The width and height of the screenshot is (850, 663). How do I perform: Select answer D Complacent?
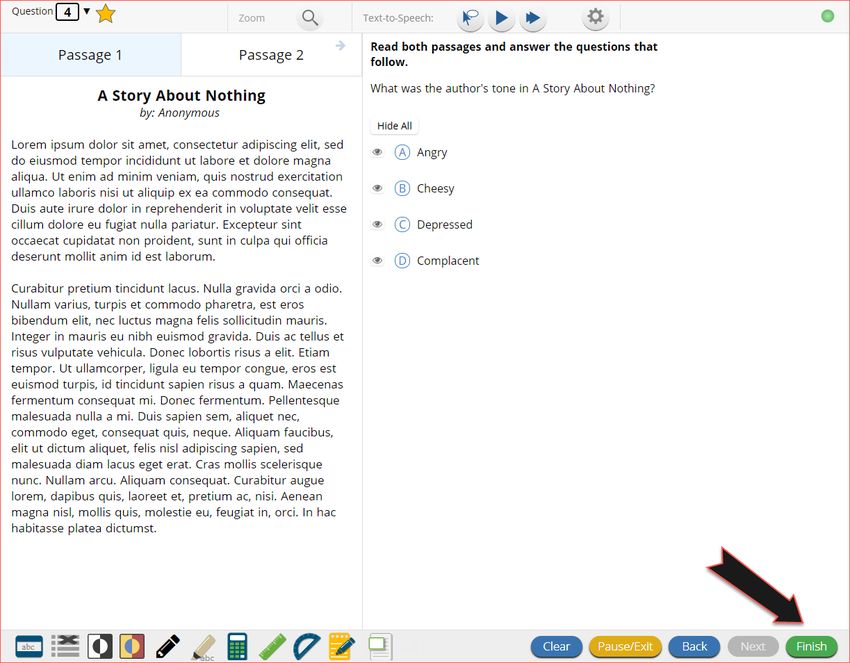[402, 261]
